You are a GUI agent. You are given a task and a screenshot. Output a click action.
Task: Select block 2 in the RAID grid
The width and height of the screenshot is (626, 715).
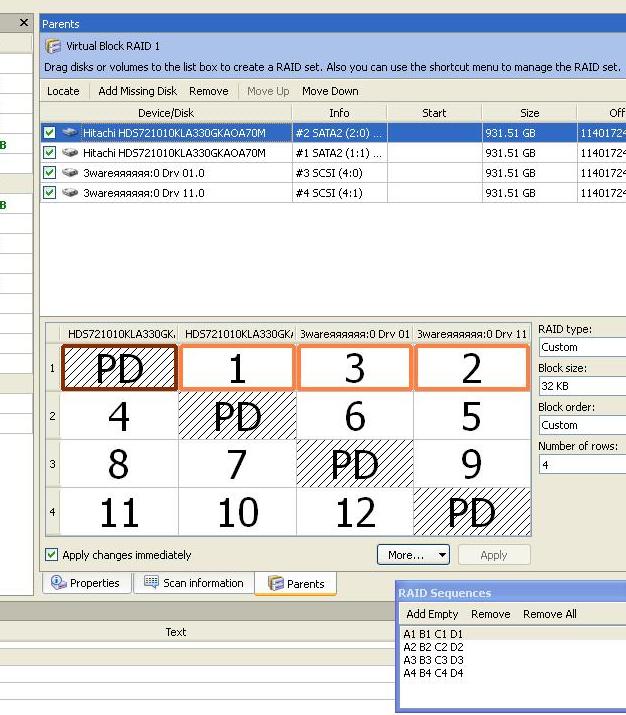tap(472, 368)
